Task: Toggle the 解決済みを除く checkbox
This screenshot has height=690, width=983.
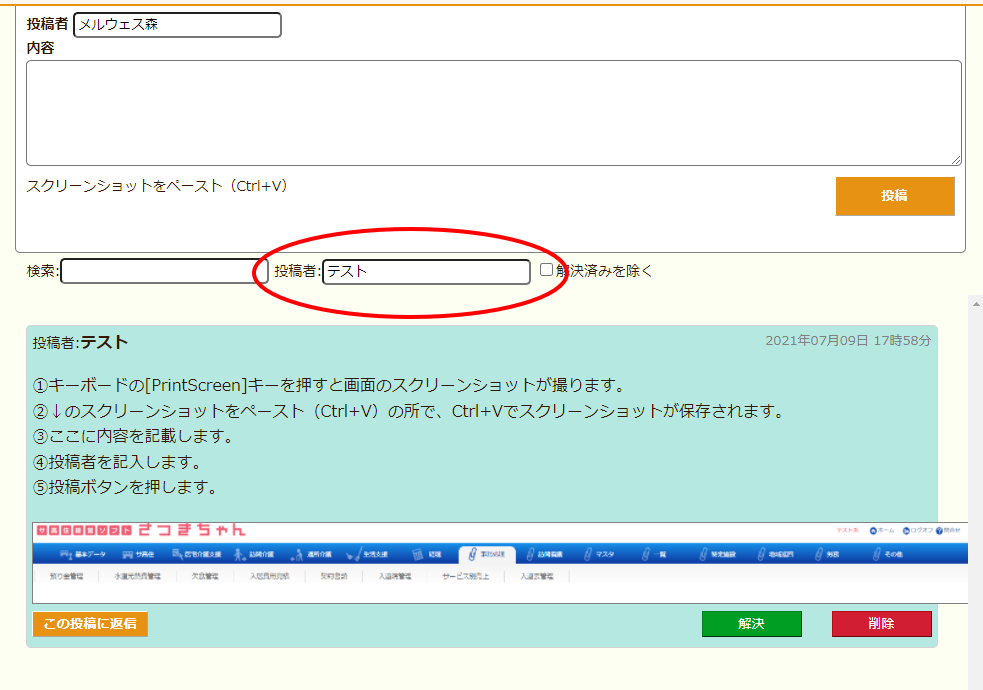Action: click(x=546, y=269)
